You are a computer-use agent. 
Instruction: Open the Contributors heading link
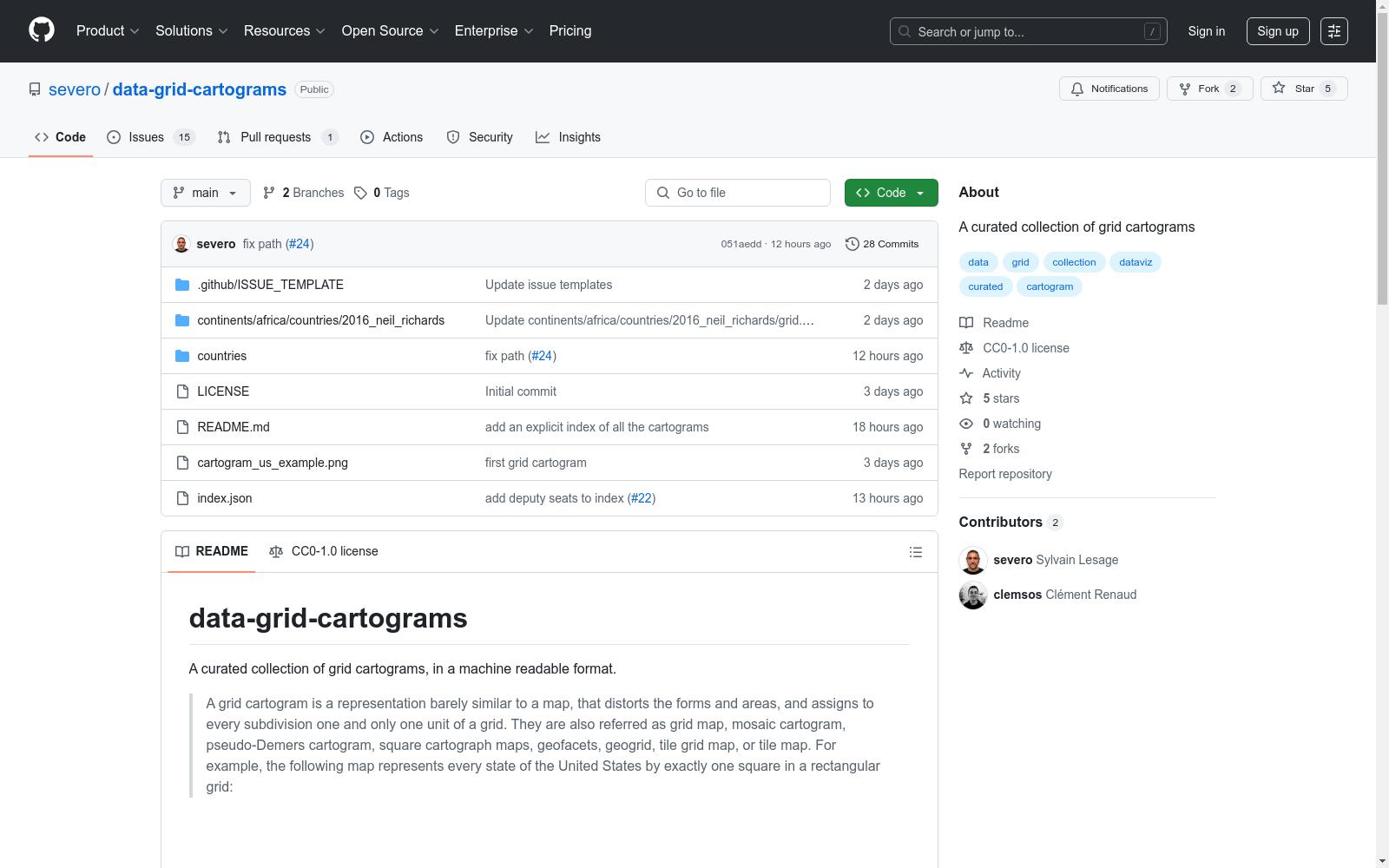tap(1011, 523)
